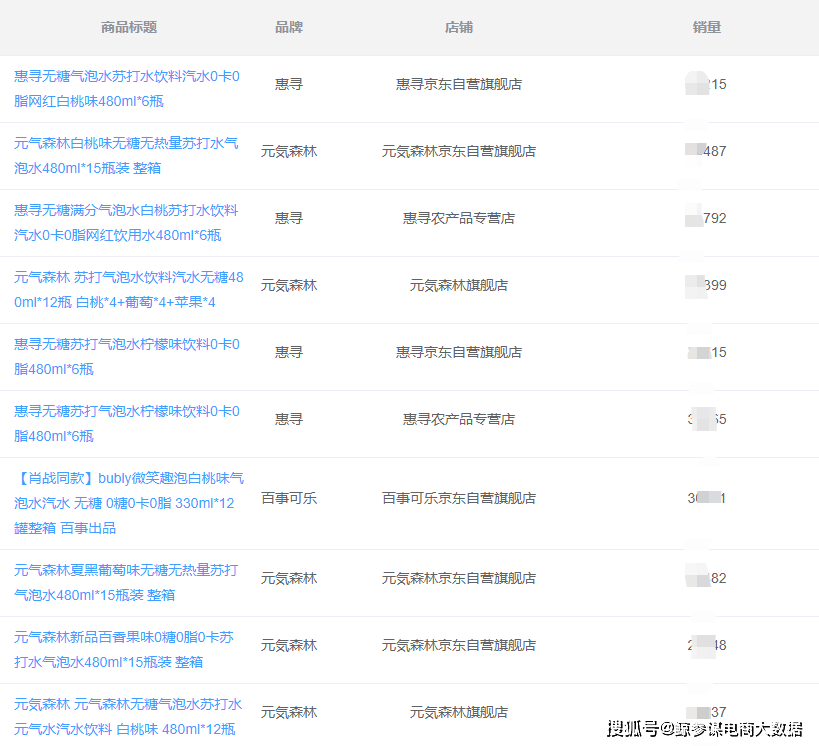The width and height of the screenshot is (819, 746).
Task: Click the sales figure ending in 399
Action: 706,285
